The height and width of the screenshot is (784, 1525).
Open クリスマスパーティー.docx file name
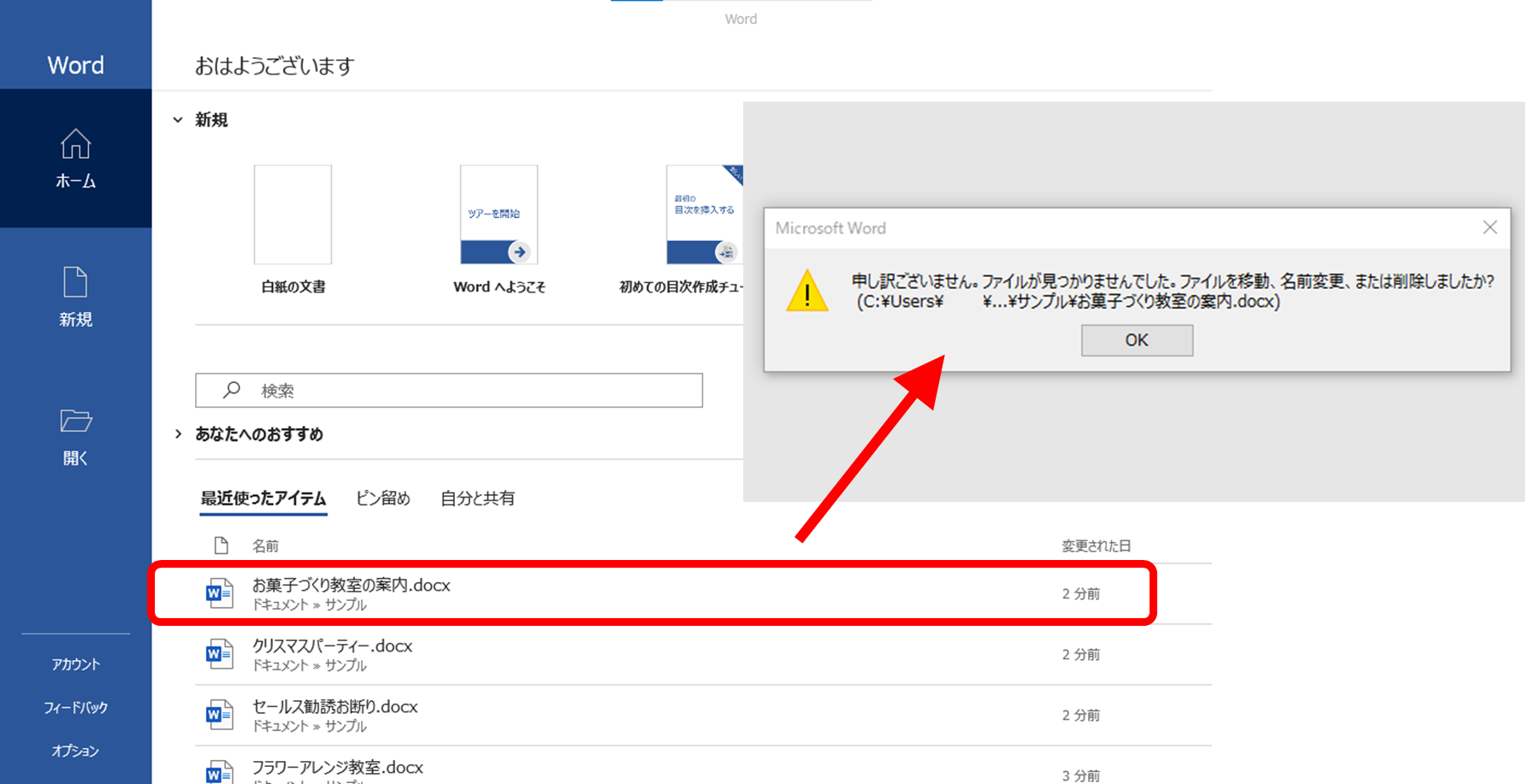click(333, 645)
